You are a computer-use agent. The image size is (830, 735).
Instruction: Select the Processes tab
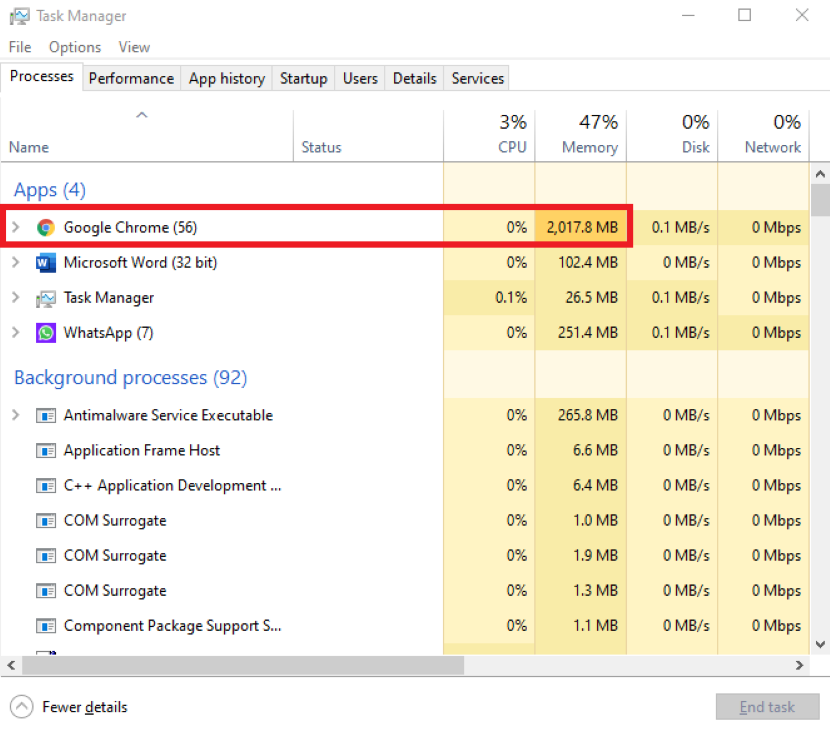point(41,77)
